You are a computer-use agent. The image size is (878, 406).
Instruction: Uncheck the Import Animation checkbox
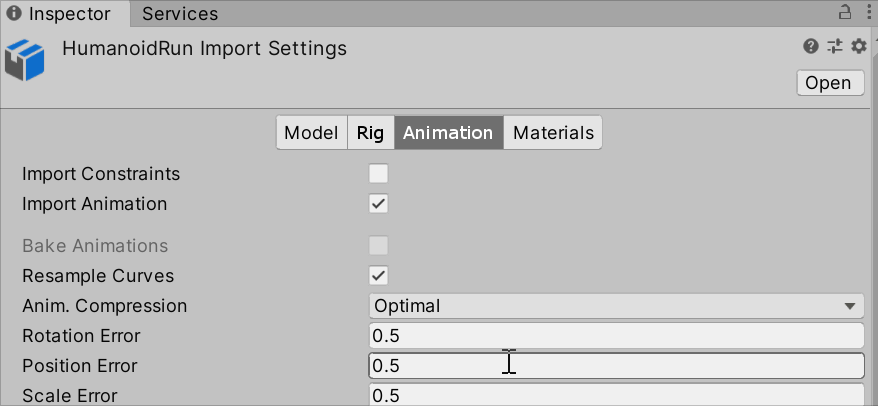tap(378, 204)
